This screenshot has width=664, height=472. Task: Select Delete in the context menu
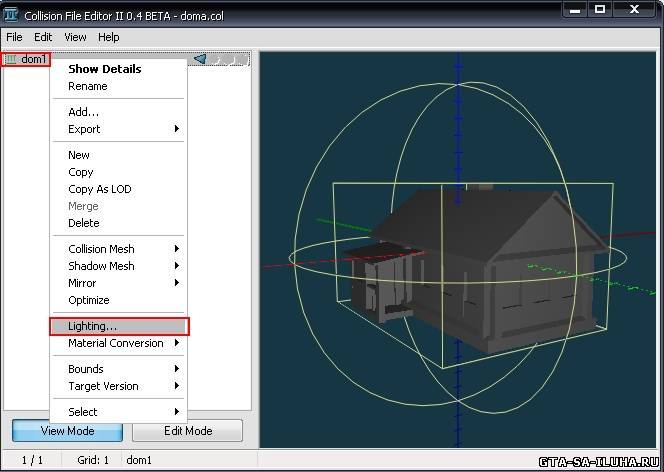[119, 223]
